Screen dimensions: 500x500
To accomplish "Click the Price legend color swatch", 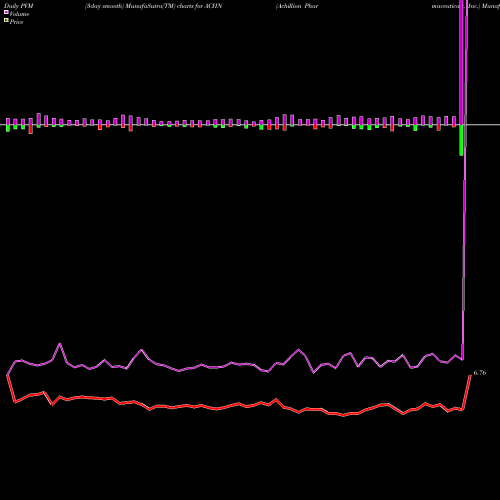I will 6,21.
